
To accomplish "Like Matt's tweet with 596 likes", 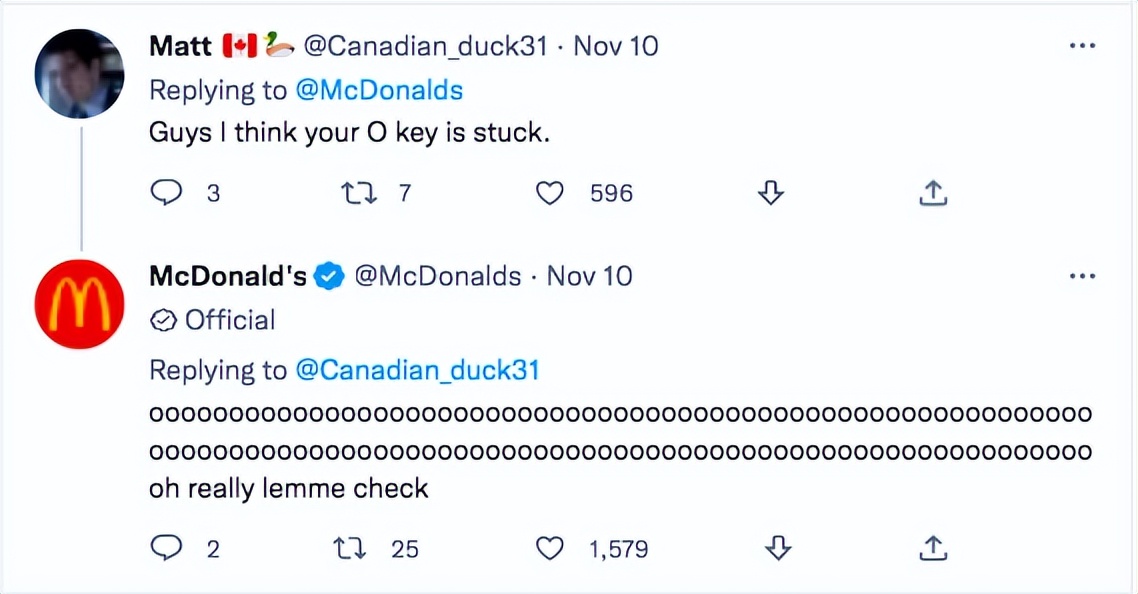I will pos(550,193).
